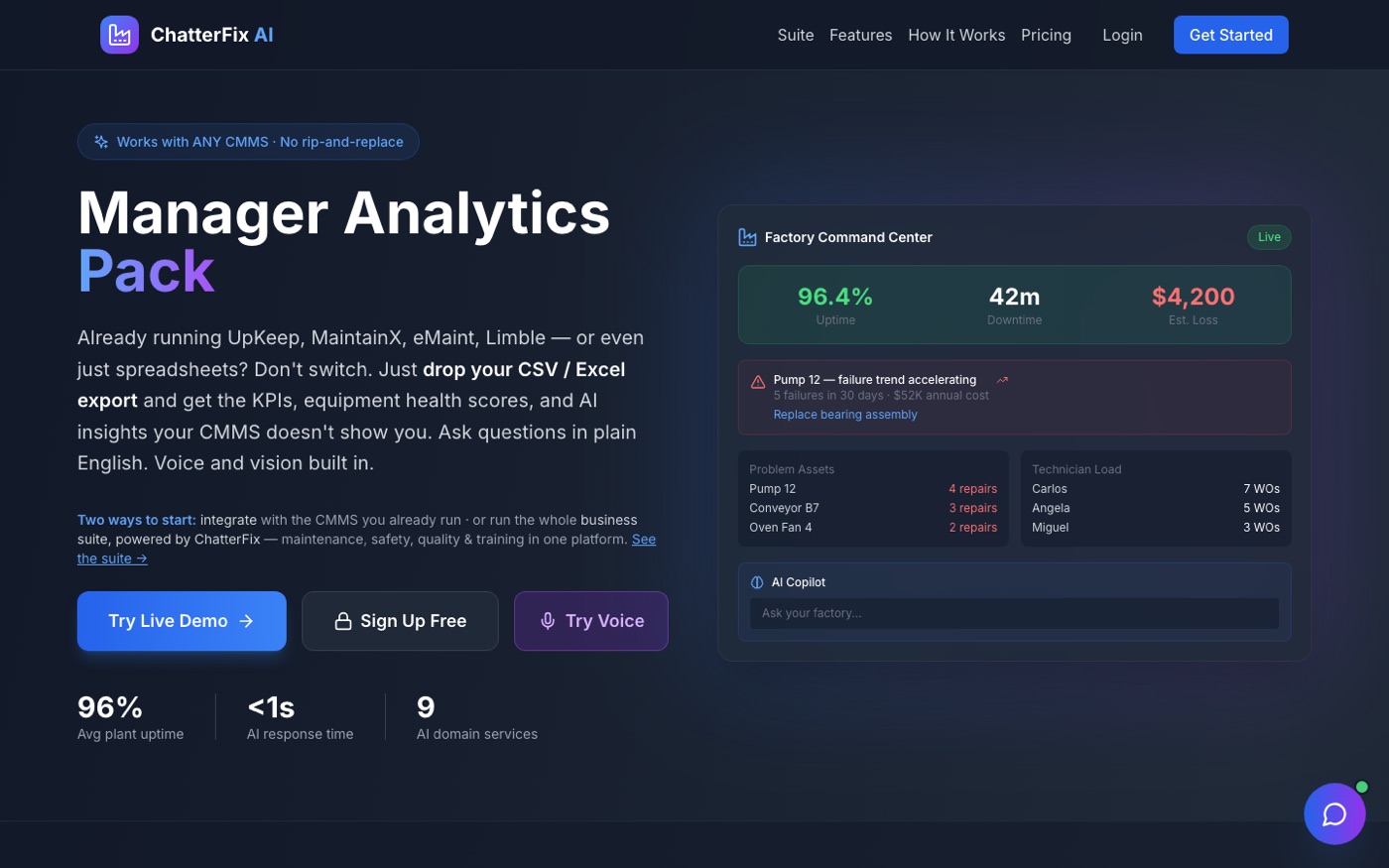The width and height of the screenshot is (1389, 868).
Task: Select Oven Fan 4 asset row
Action: pos(873,528)
